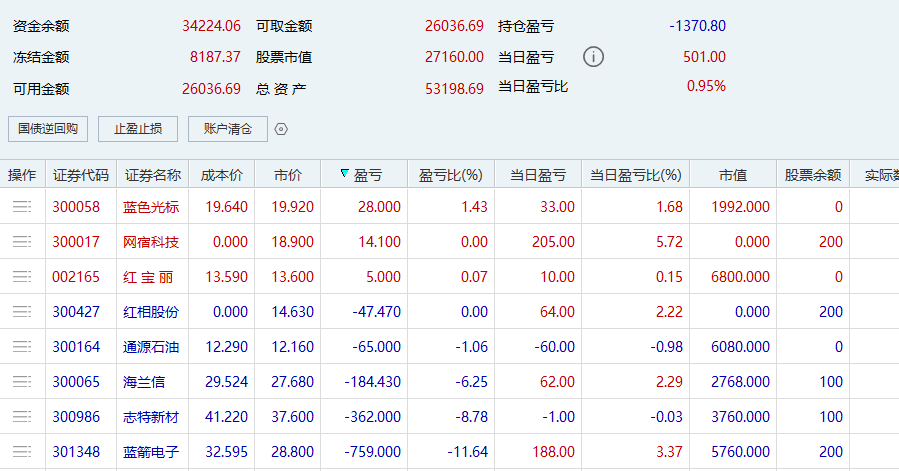Open operations menu icon for 蓝色光标 row
The image size is (899, 471).
(x=22, y=207)
